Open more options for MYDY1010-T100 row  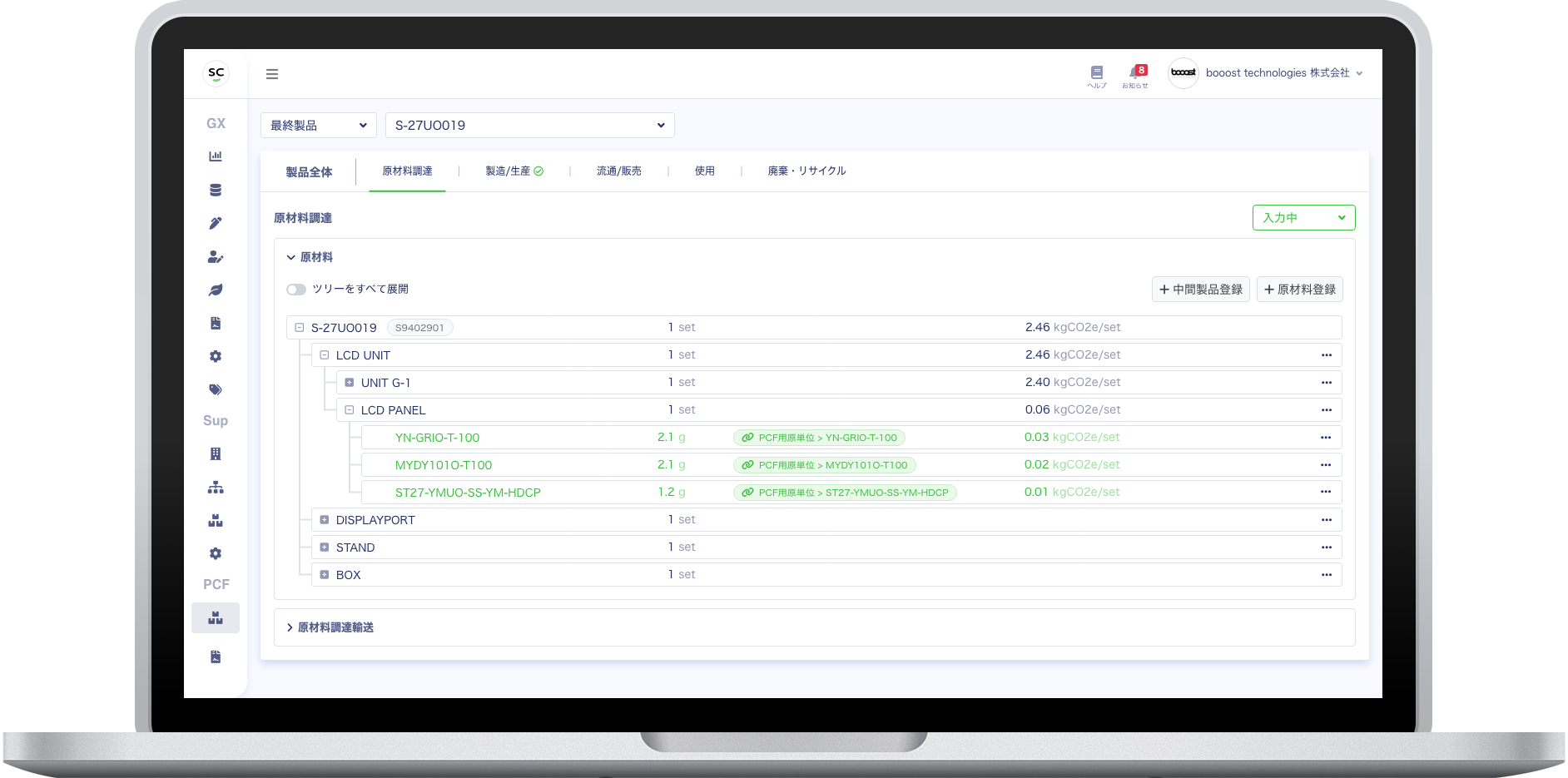1326,465
